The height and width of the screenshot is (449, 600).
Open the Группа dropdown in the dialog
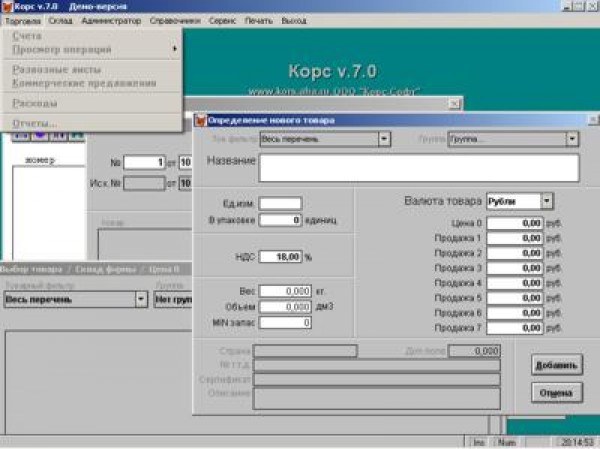[572, 139]
